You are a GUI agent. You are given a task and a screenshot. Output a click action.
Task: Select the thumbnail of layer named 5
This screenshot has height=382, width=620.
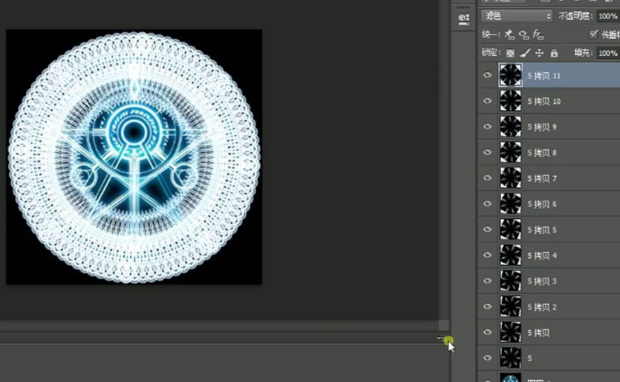(x=510, y=358)
